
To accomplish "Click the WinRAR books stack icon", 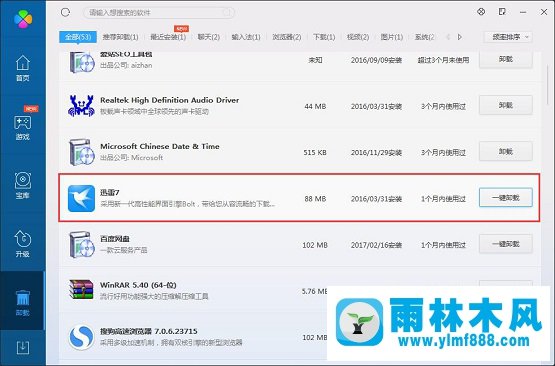I will click(81, 290).
